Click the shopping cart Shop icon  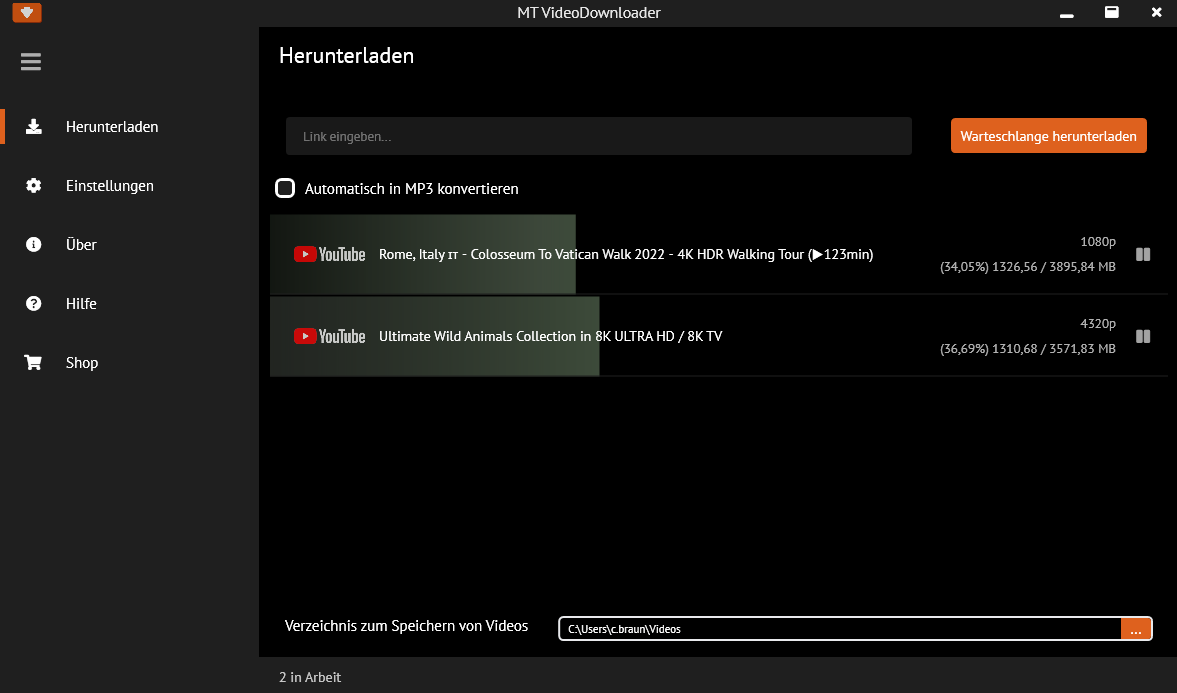[x=34, y=363]
